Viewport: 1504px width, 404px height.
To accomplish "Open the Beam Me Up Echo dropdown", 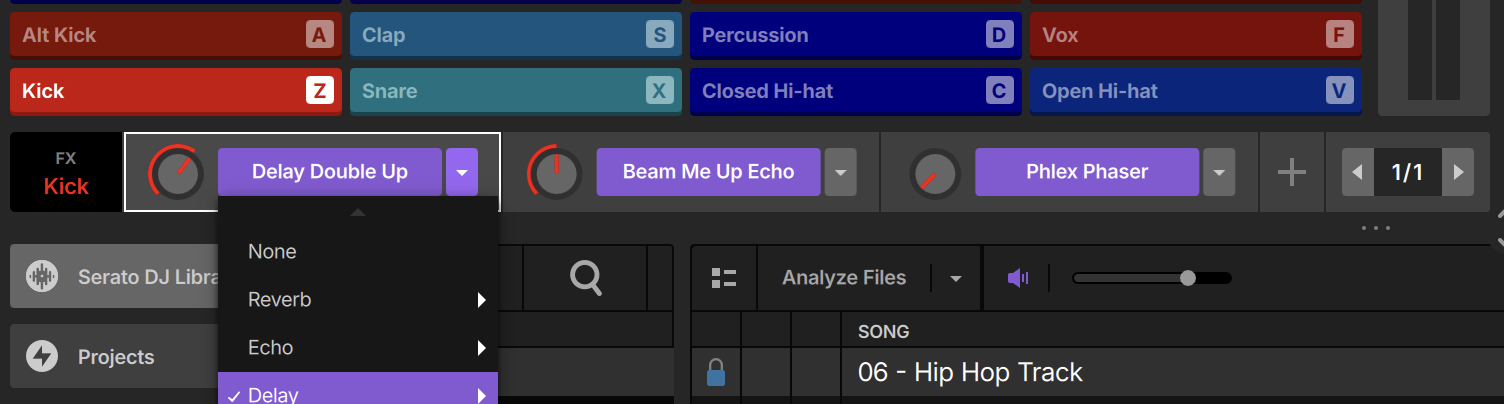I will [840, 172].
